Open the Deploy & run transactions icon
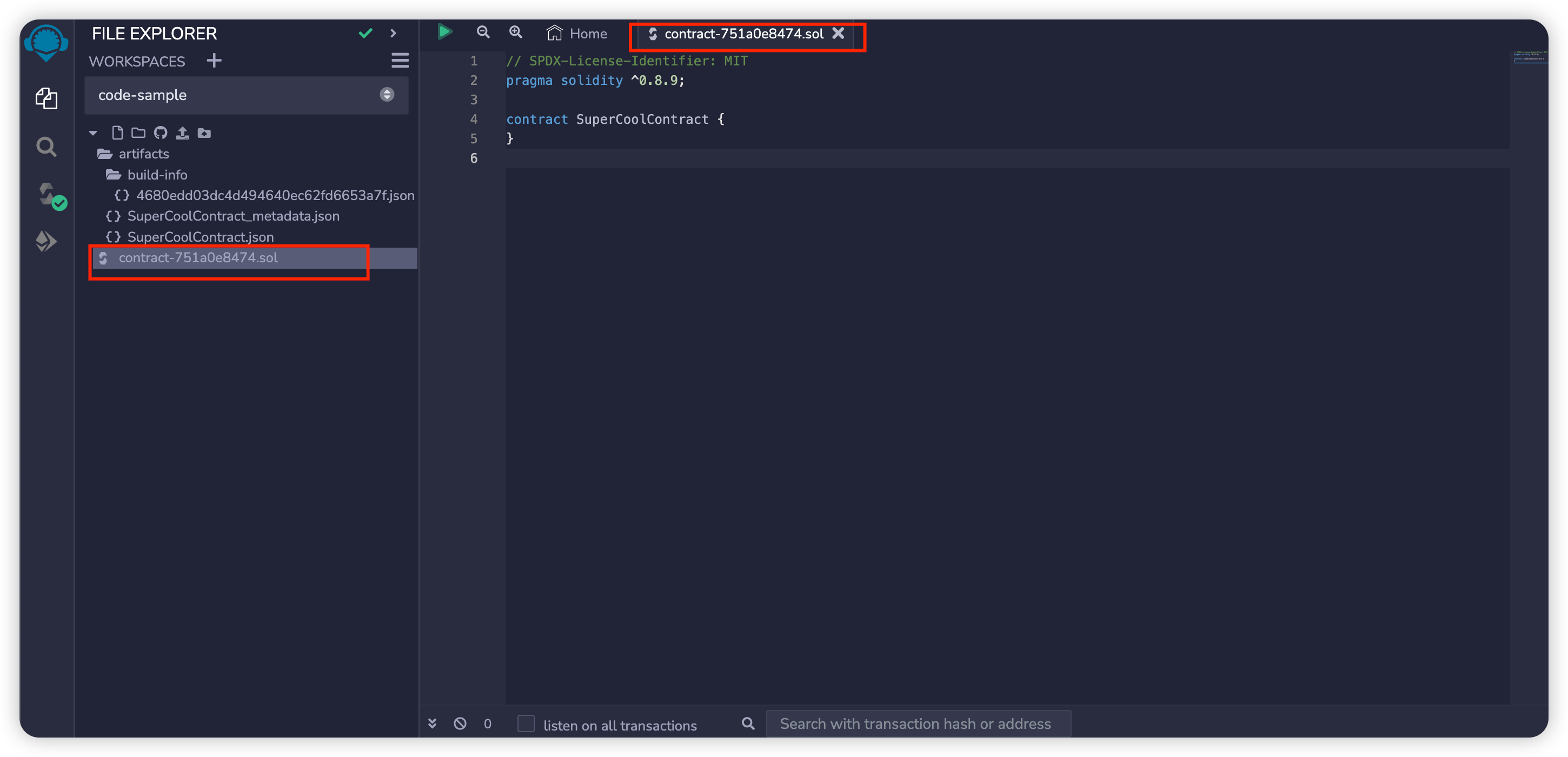This screenshot has height=757, width=1568. tap(46, 242)
